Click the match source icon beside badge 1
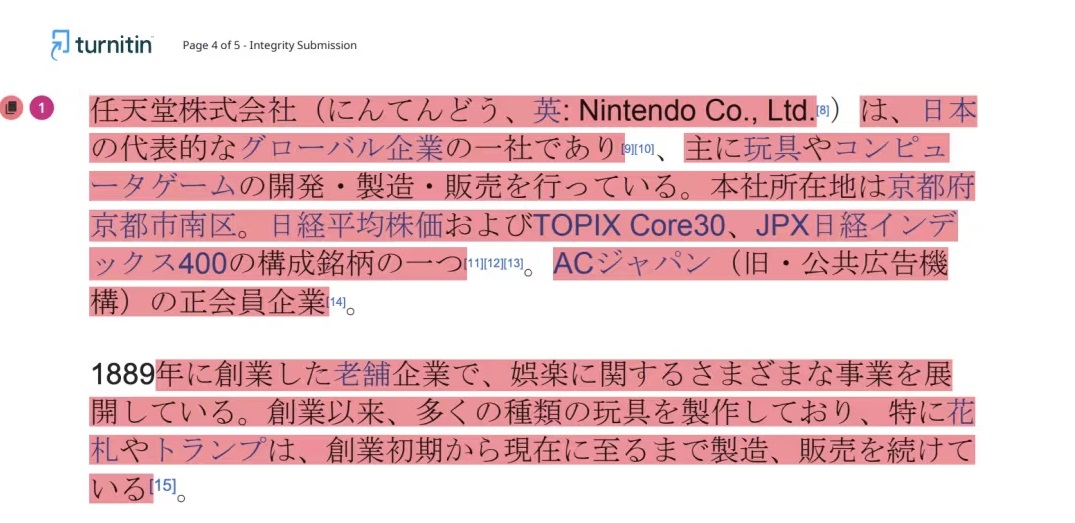The image size is (1075, 523). click(x=11, y=108)
